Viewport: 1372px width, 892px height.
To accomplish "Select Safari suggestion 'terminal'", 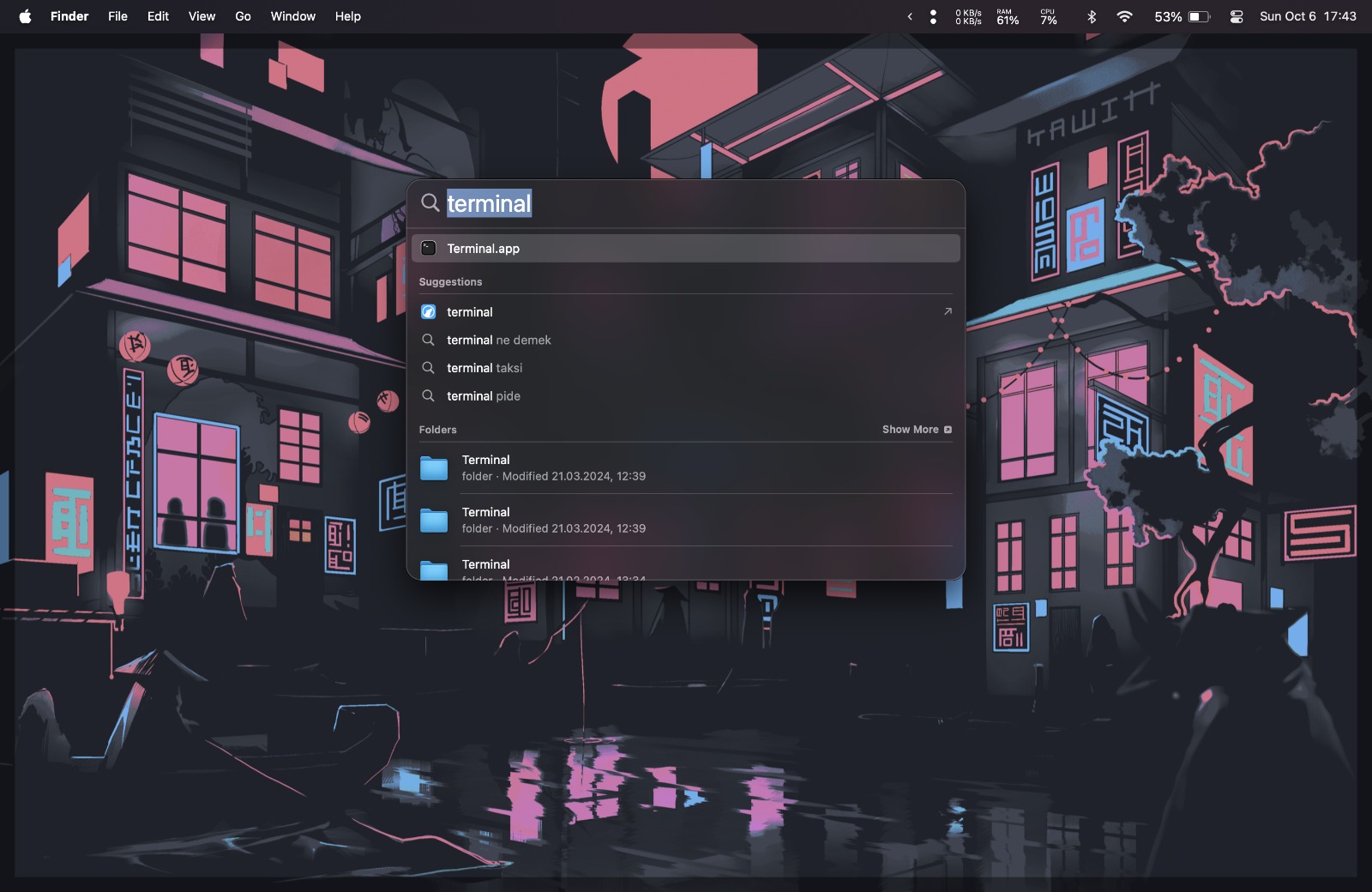I will (685, 312).
